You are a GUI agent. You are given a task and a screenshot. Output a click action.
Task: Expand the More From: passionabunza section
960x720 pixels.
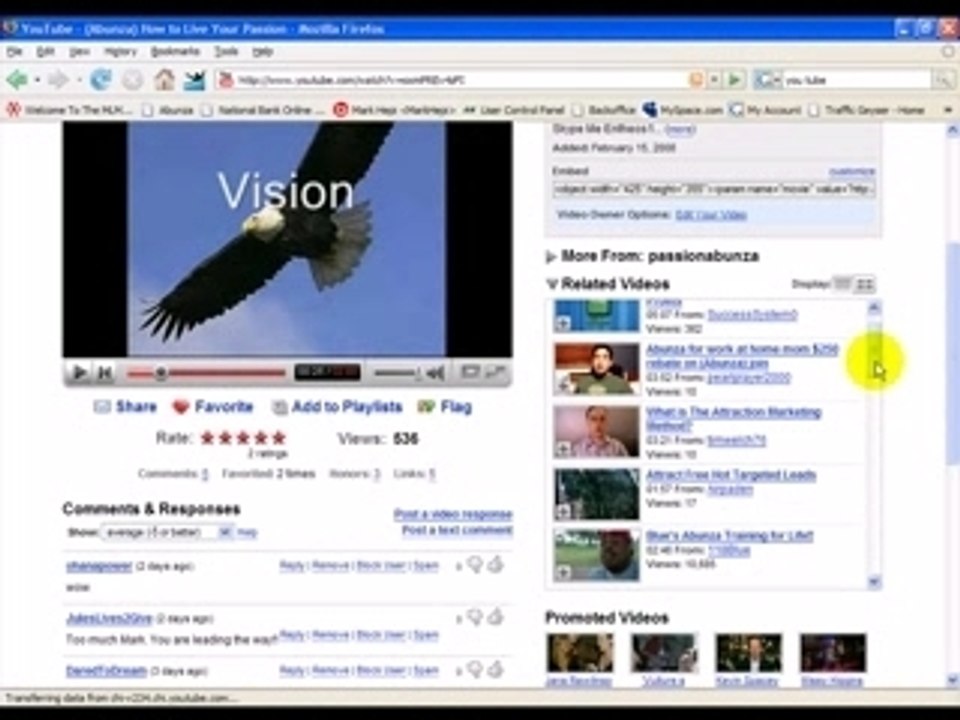tap(551, 257)
